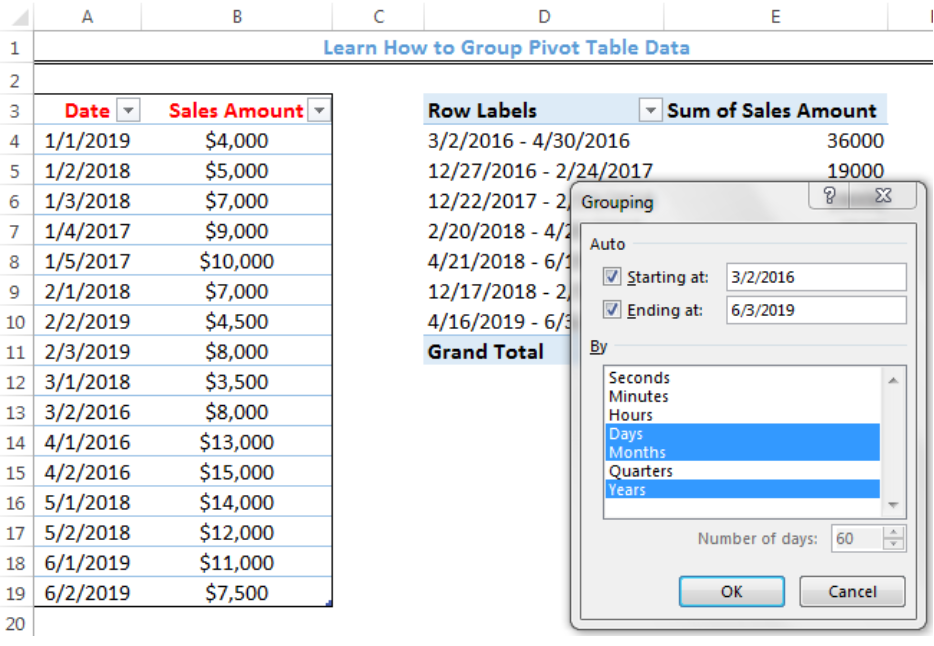
Task: Uncheck the Starting at checkbox
Action: (611, 276)
